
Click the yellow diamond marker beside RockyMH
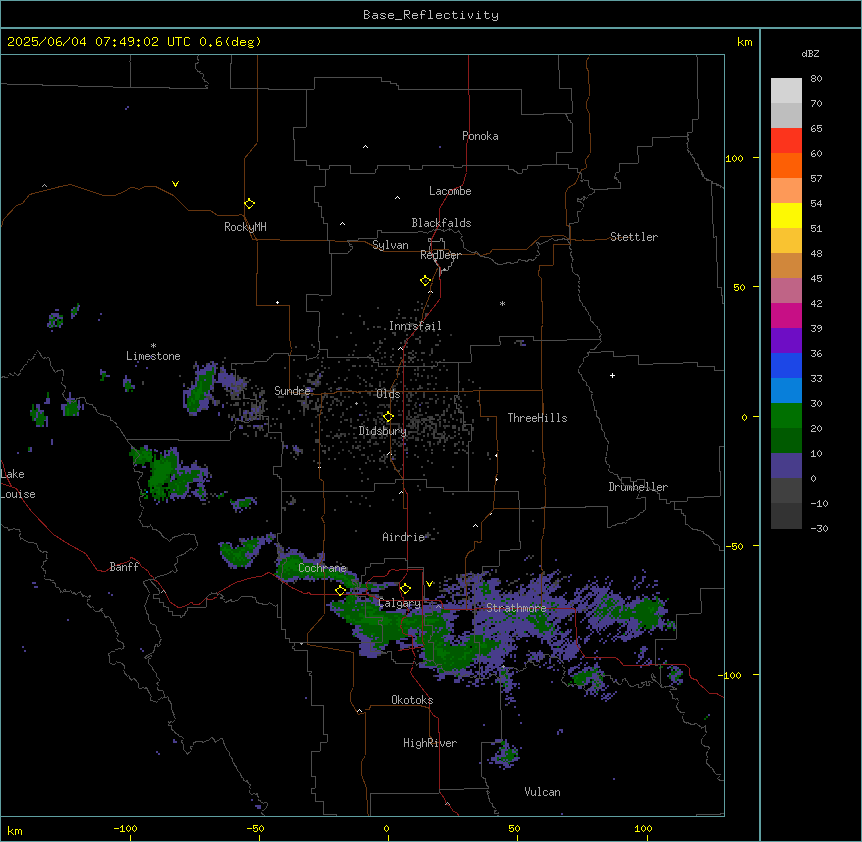coord(249,204)
